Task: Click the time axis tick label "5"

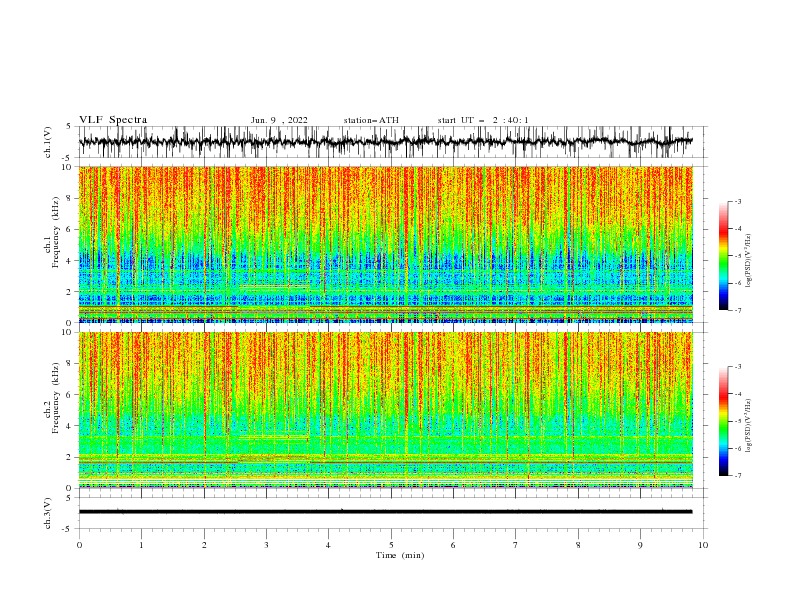Action: pos(391,545)
